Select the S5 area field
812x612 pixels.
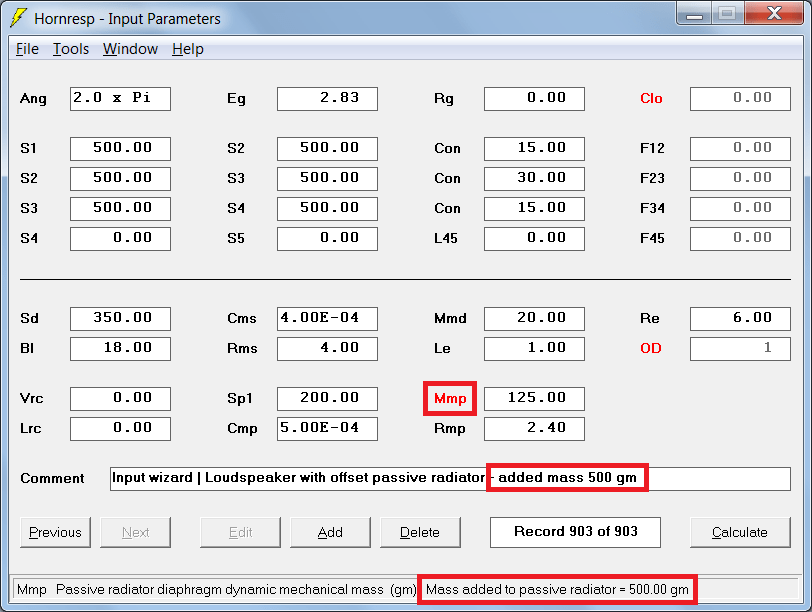coord(327,239)
